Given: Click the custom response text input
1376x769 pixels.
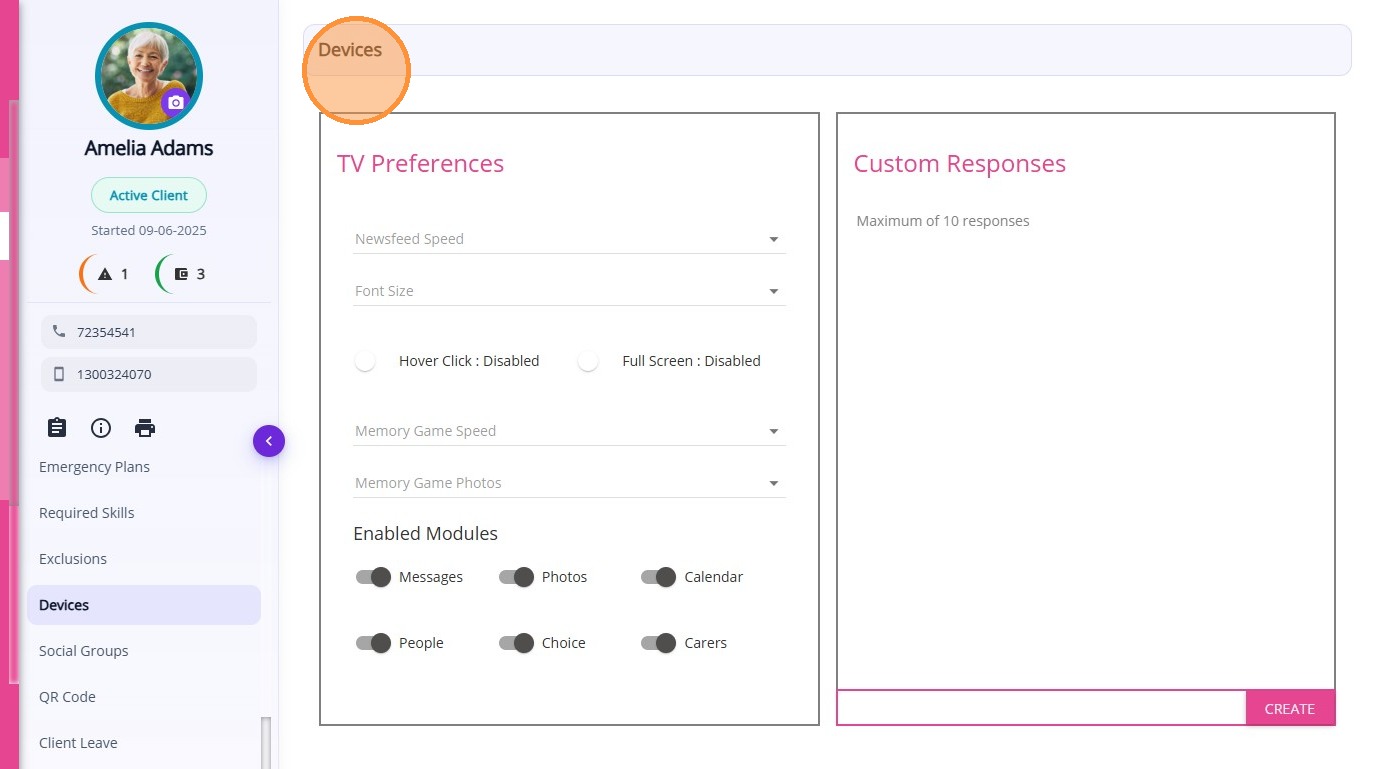Looking at the screenshot, I should coord(1041,708).
